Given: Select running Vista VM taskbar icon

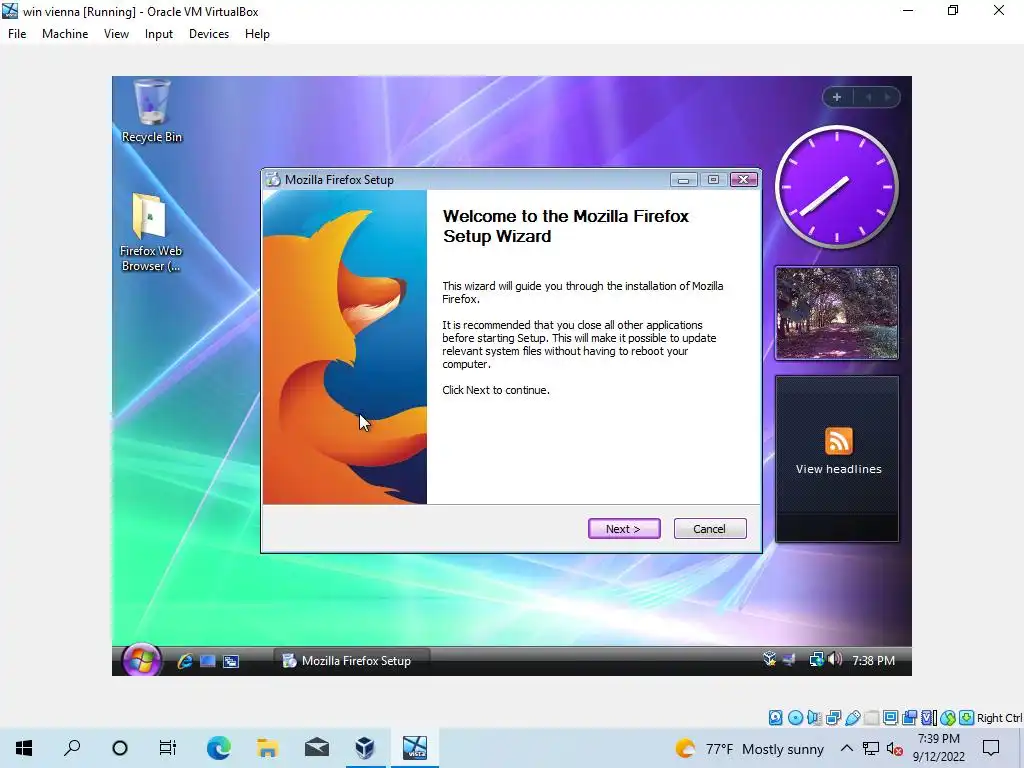Looking at the screenshot, I should coord(415,748).
